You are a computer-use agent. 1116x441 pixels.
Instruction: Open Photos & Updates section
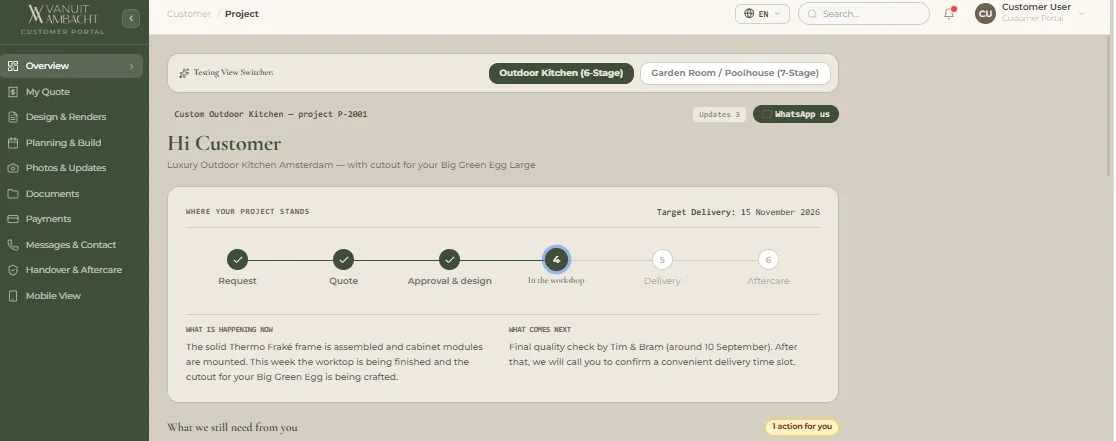(71, 169)
